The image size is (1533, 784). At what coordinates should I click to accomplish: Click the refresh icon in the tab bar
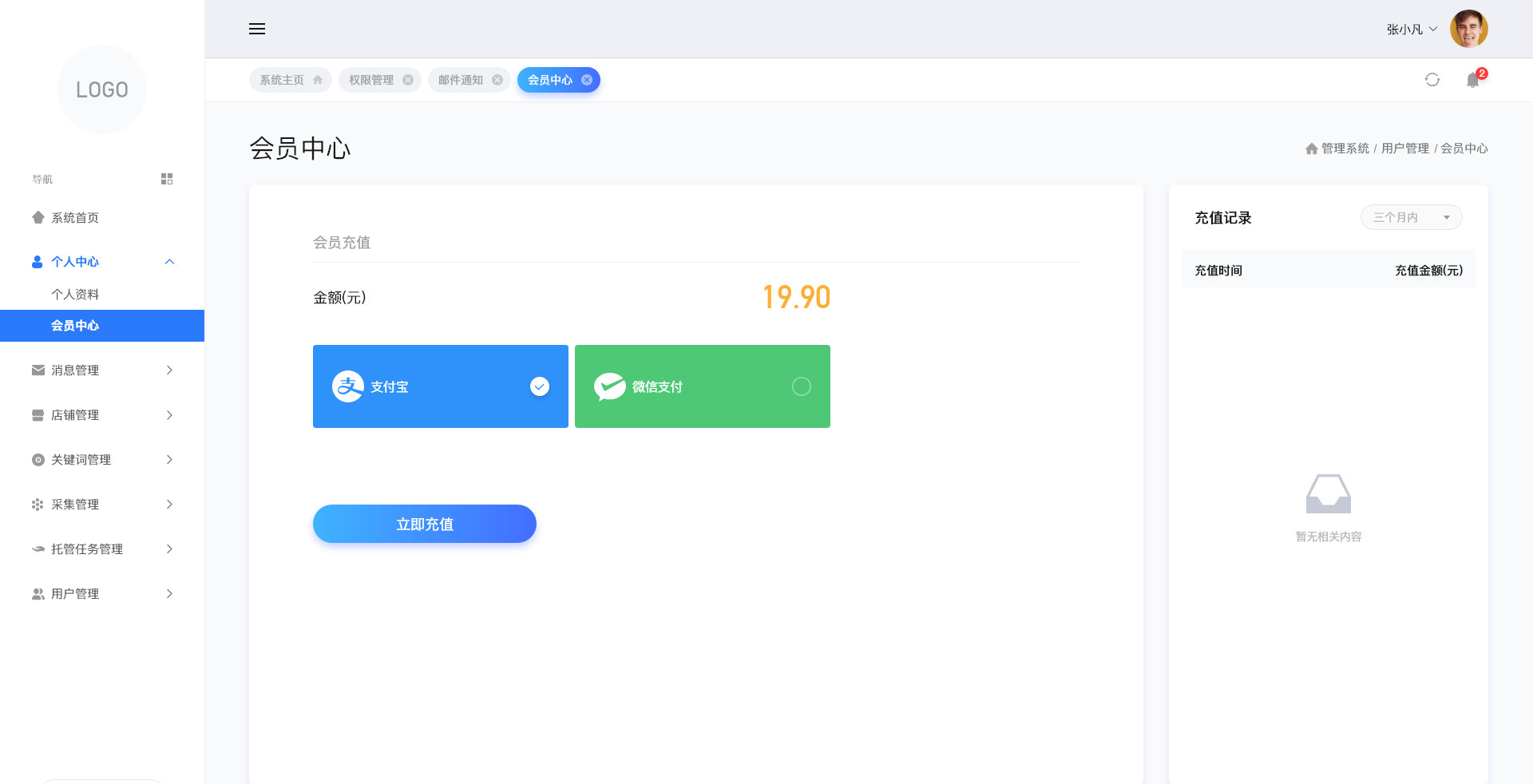1432,80
